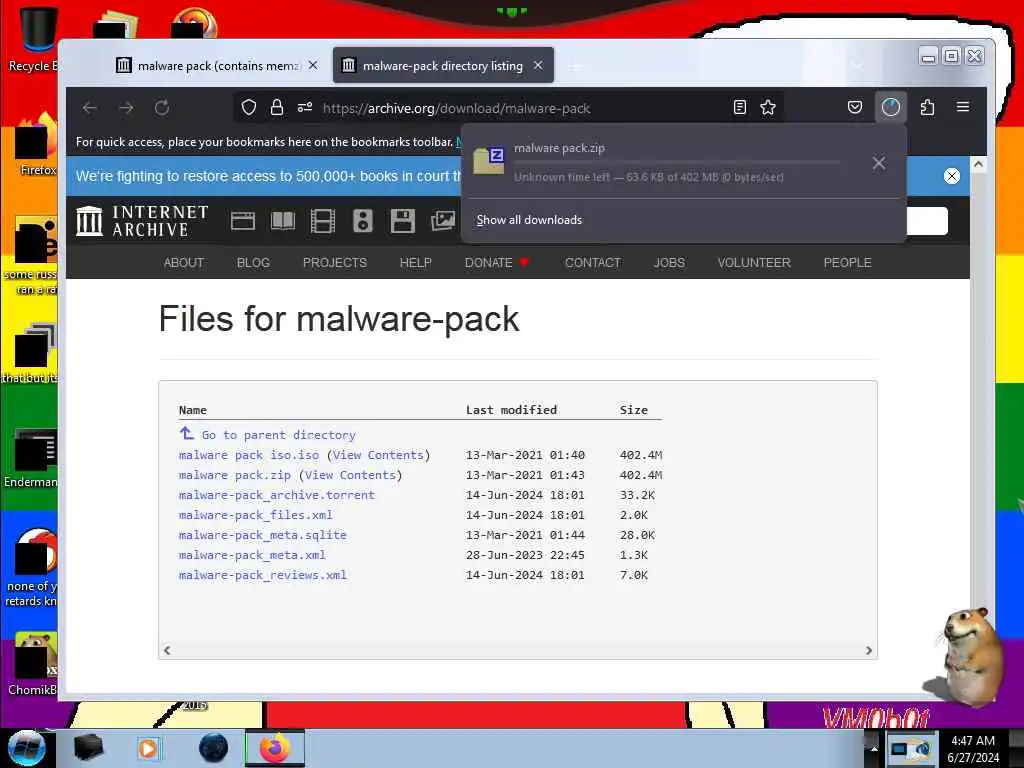View Contents of malware pack.zip

point(350,475)
